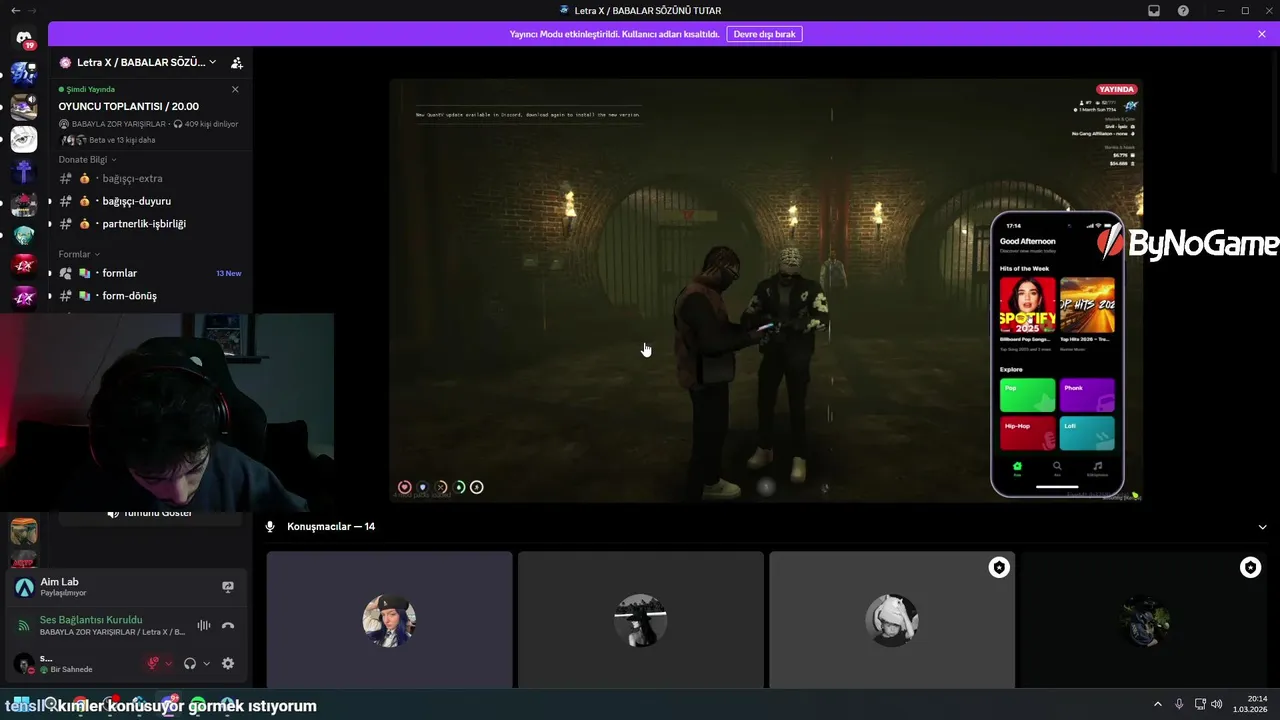Screen dimensions: 1280x720
Task: Select the first speaker tile with beret avatar
Action: (x=389, y=620)
